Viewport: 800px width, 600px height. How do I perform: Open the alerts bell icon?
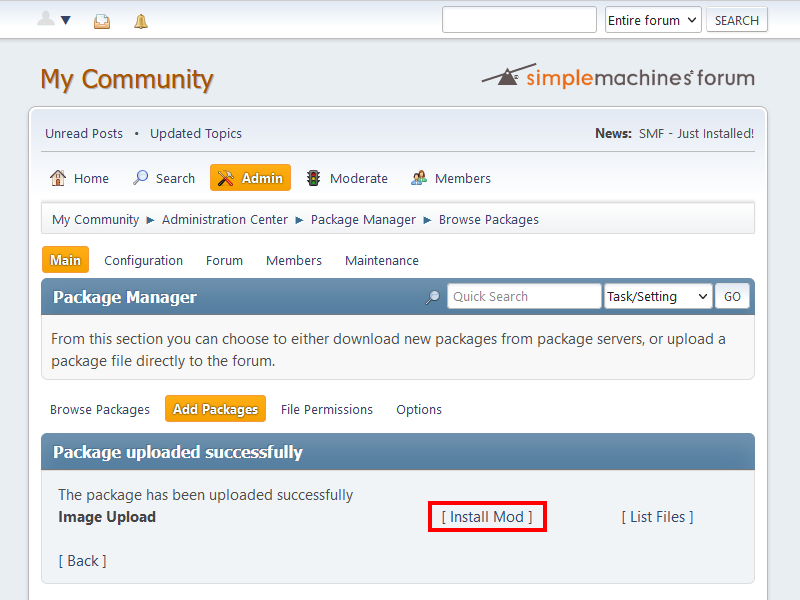141,21
